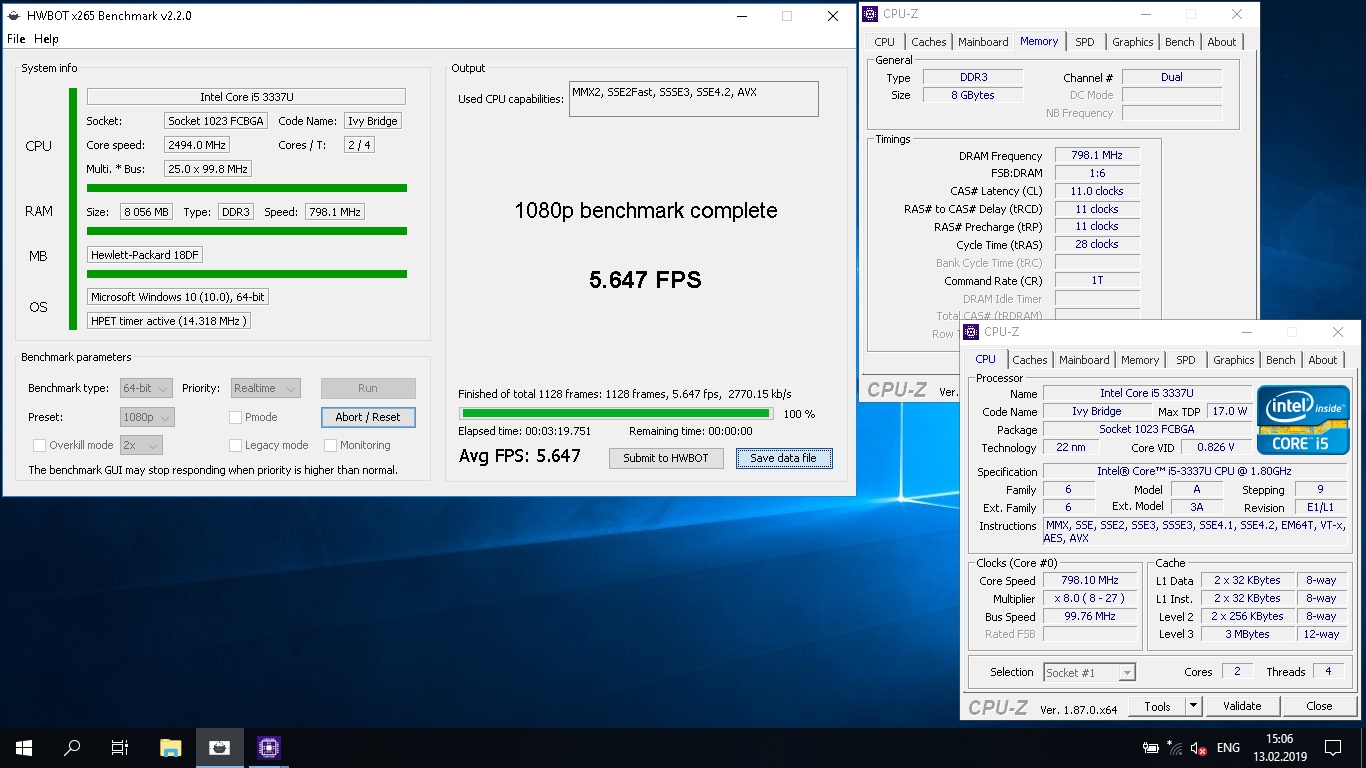Click the Validate button
Image resolution: width=1366 pixels, height=768 pixels.
pyautogui.click(x=1242, y=706)
